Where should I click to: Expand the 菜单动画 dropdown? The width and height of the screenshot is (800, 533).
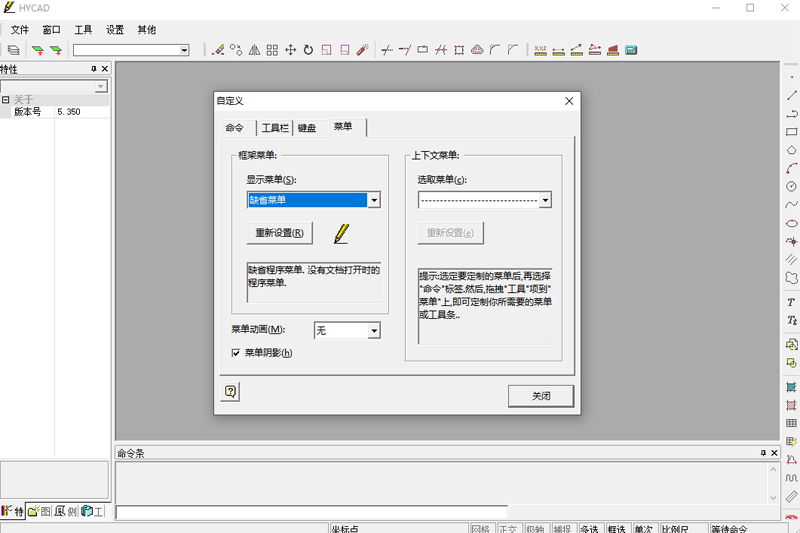pyautogui.click(x=374, y=330)
